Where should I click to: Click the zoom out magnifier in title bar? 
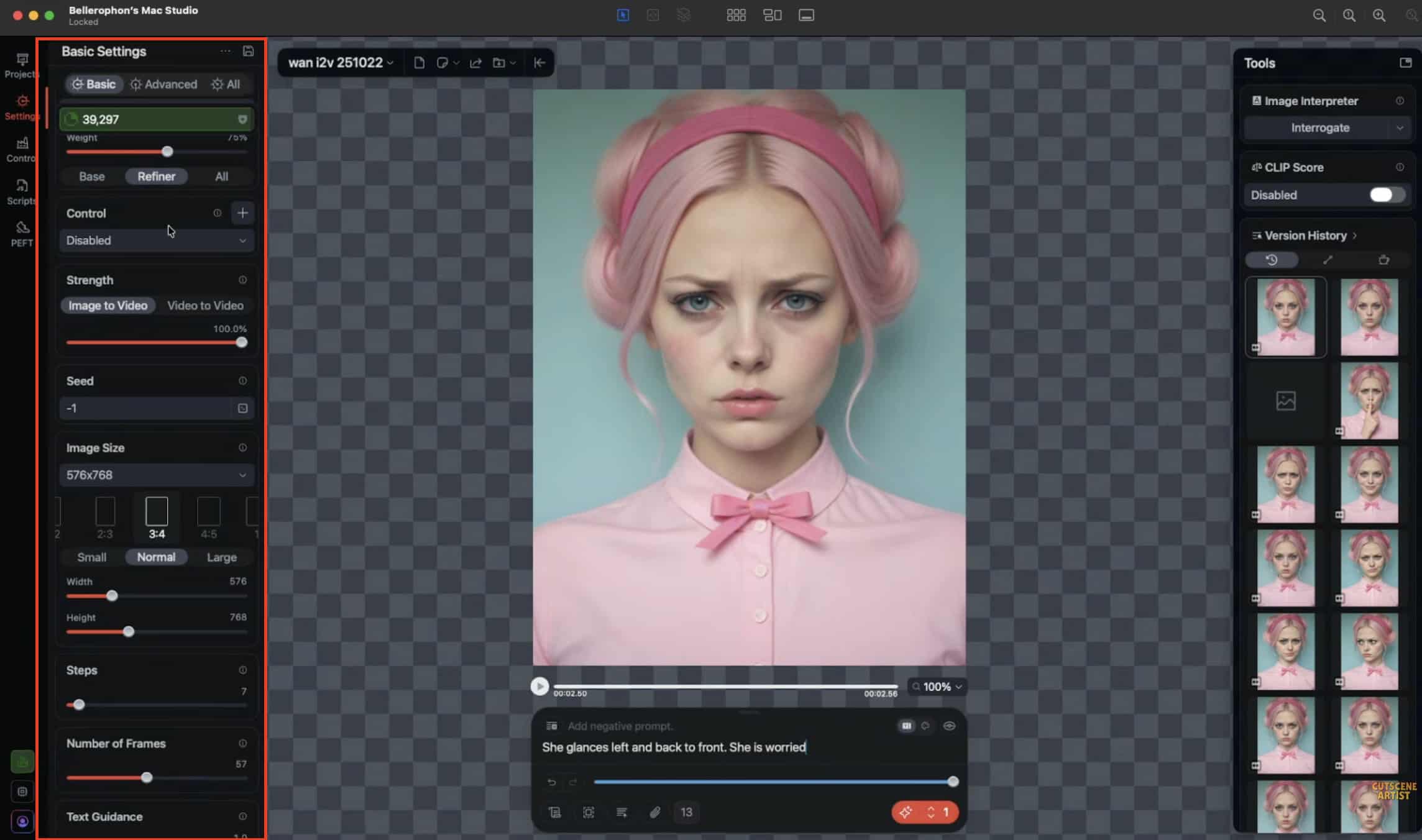(1319, 16)
